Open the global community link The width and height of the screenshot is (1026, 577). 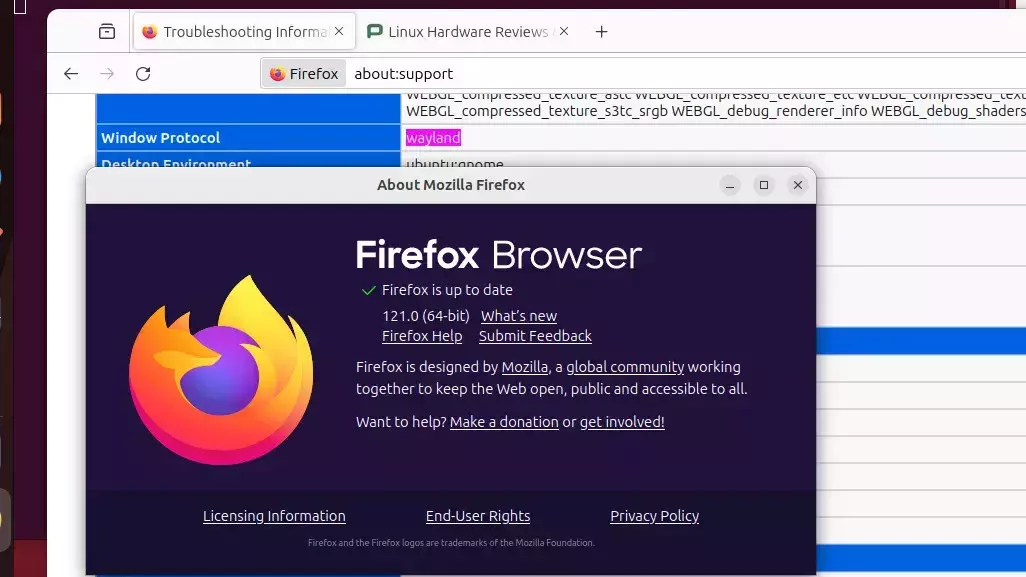coord(625,367)
